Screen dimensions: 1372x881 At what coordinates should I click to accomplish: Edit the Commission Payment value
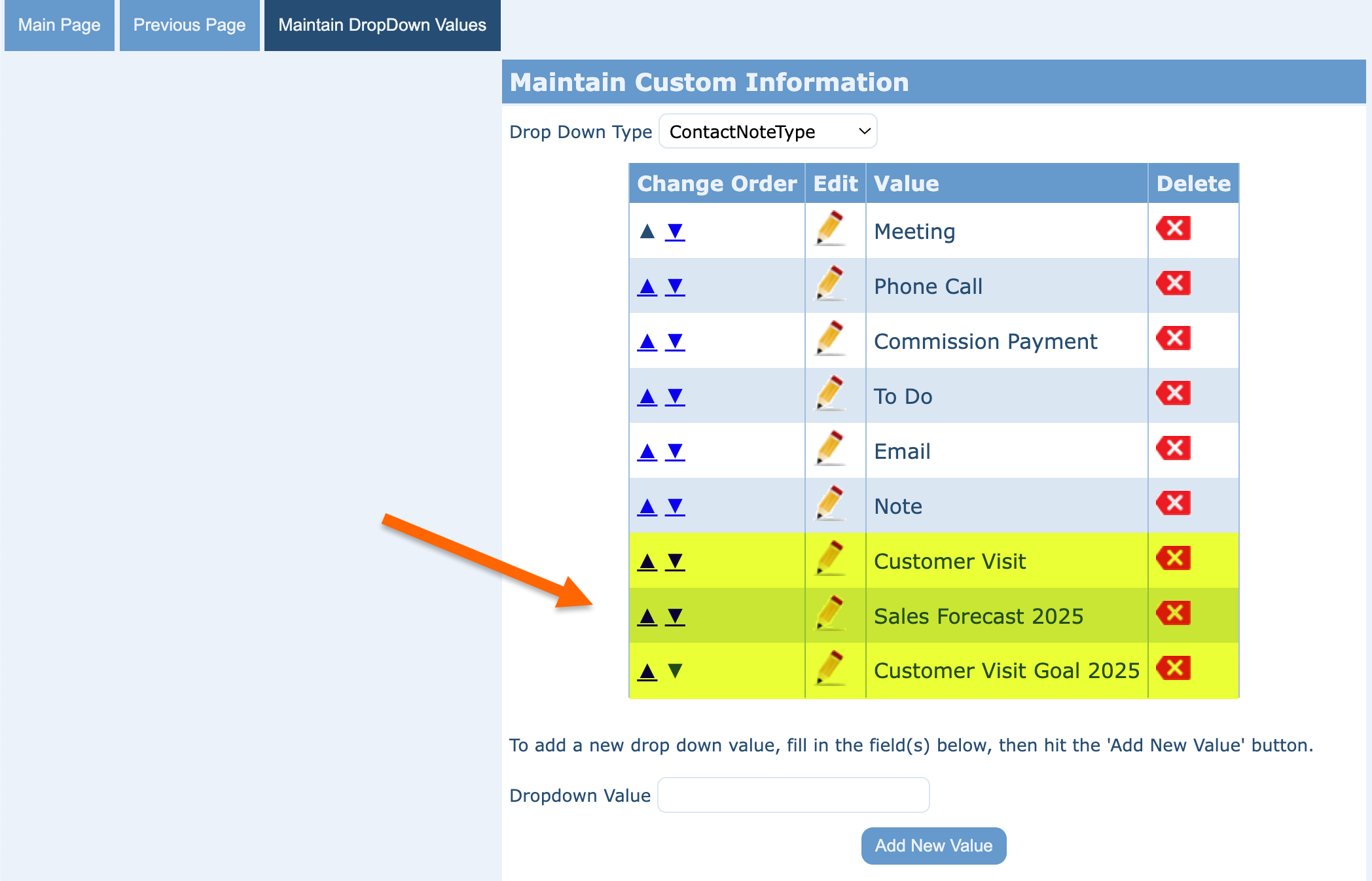pos(831,338)
